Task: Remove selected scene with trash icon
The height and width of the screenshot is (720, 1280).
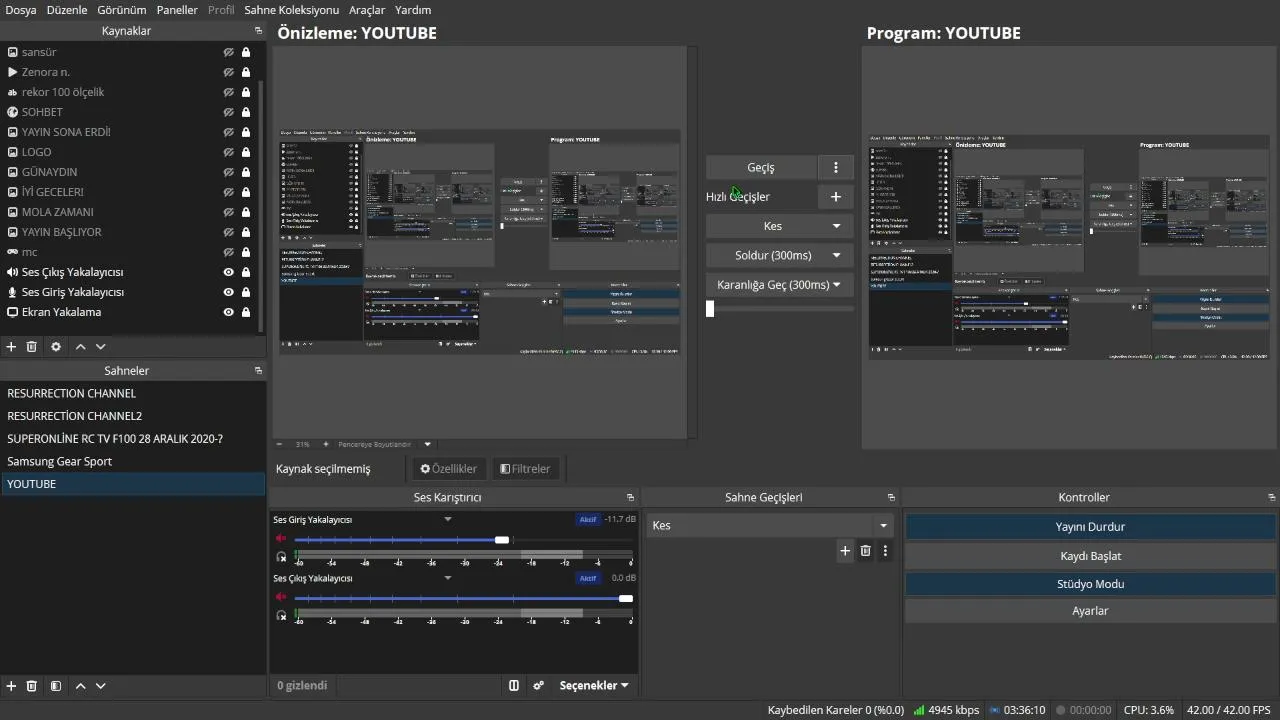Action: (x=32, y=686)
